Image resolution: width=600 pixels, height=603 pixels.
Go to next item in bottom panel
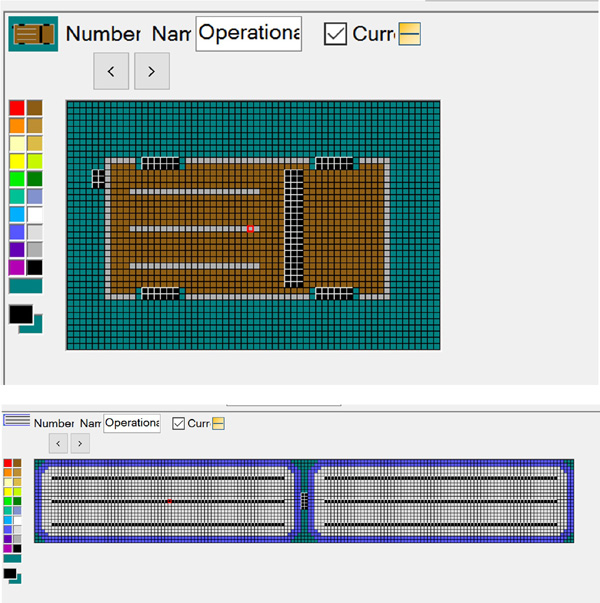(x=80, y=443)
